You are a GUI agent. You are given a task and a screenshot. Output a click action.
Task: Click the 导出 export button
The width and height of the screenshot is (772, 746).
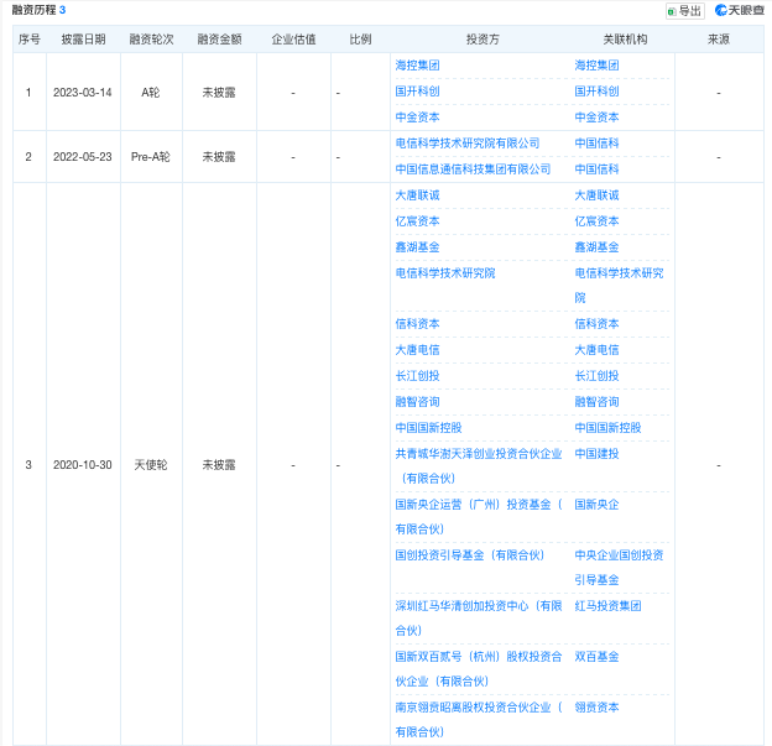685,11
